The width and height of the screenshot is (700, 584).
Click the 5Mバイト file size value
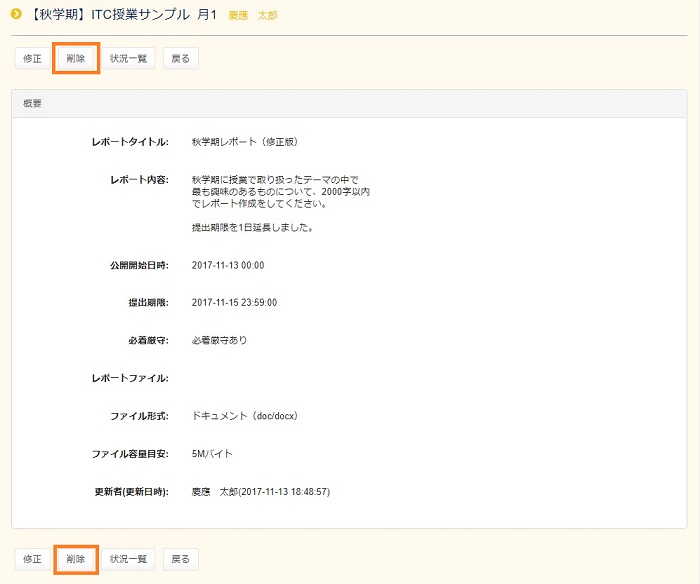tap(212, 453)
